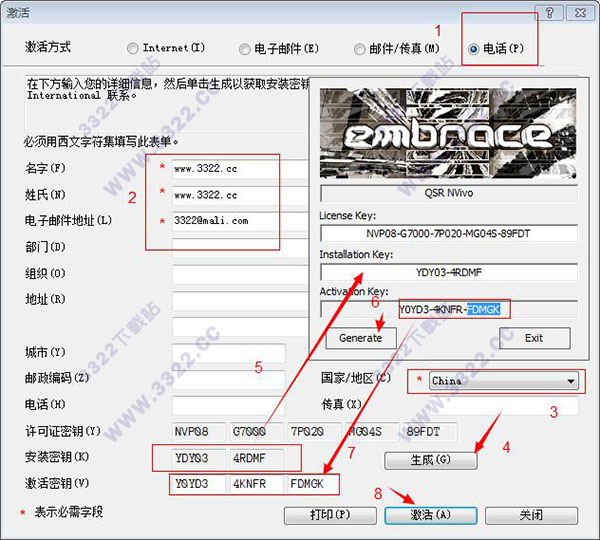Click license key segment 7P020
Screen dimensions: 600x540
(x=314, y=432)
